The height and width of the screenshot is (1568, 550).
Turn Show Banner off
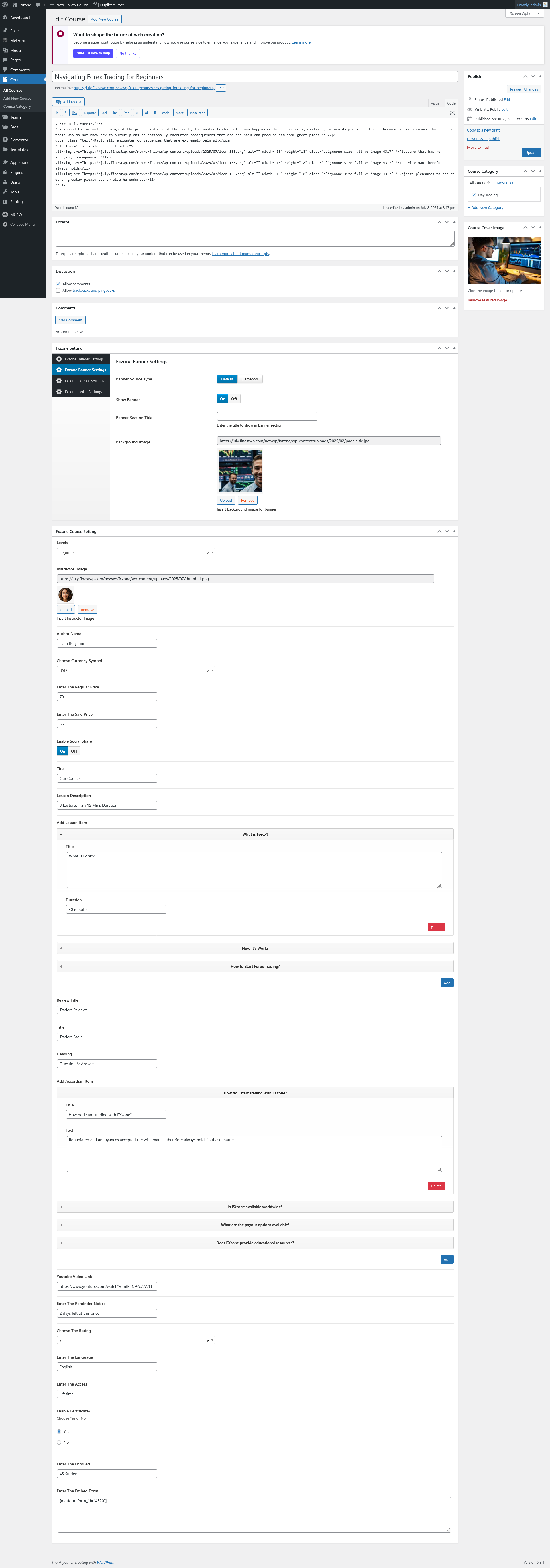234,399
